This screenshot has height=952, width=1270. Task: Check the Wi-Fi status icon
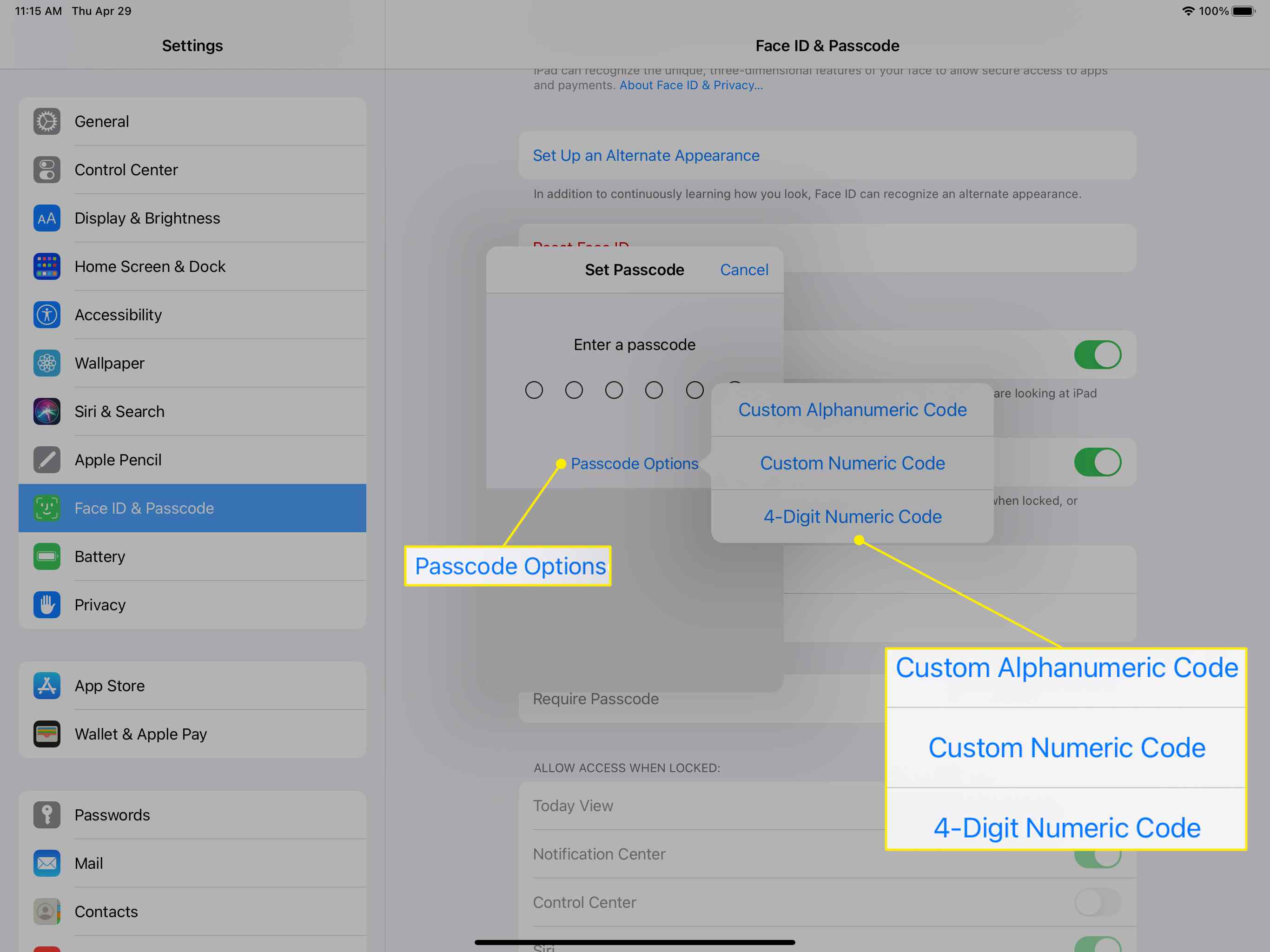1188,11
